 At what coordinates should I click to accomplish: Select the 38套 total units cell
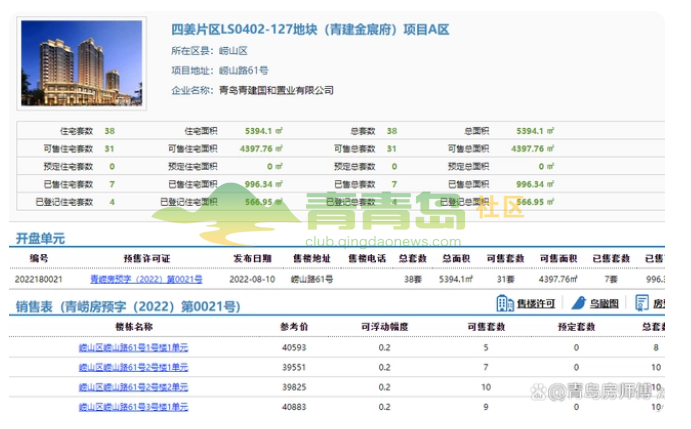[413, 279]
